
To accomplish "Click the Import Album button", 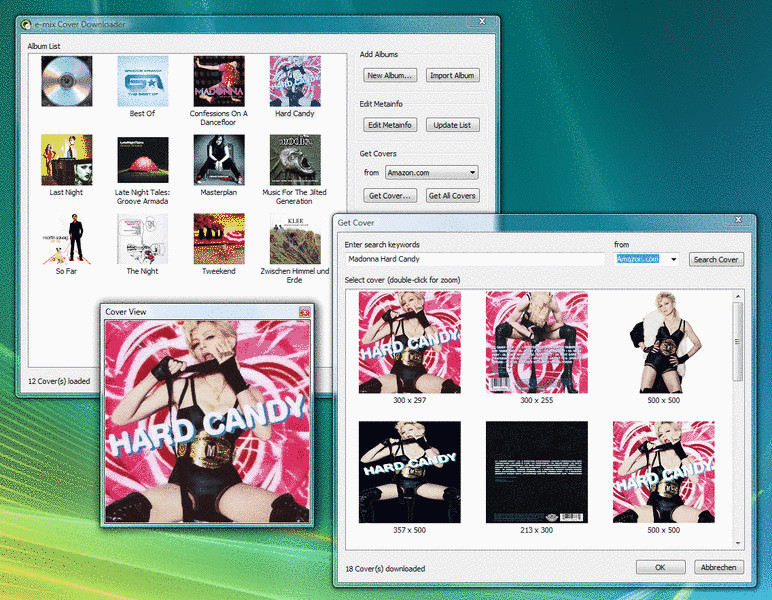I will tap(452, 75).
